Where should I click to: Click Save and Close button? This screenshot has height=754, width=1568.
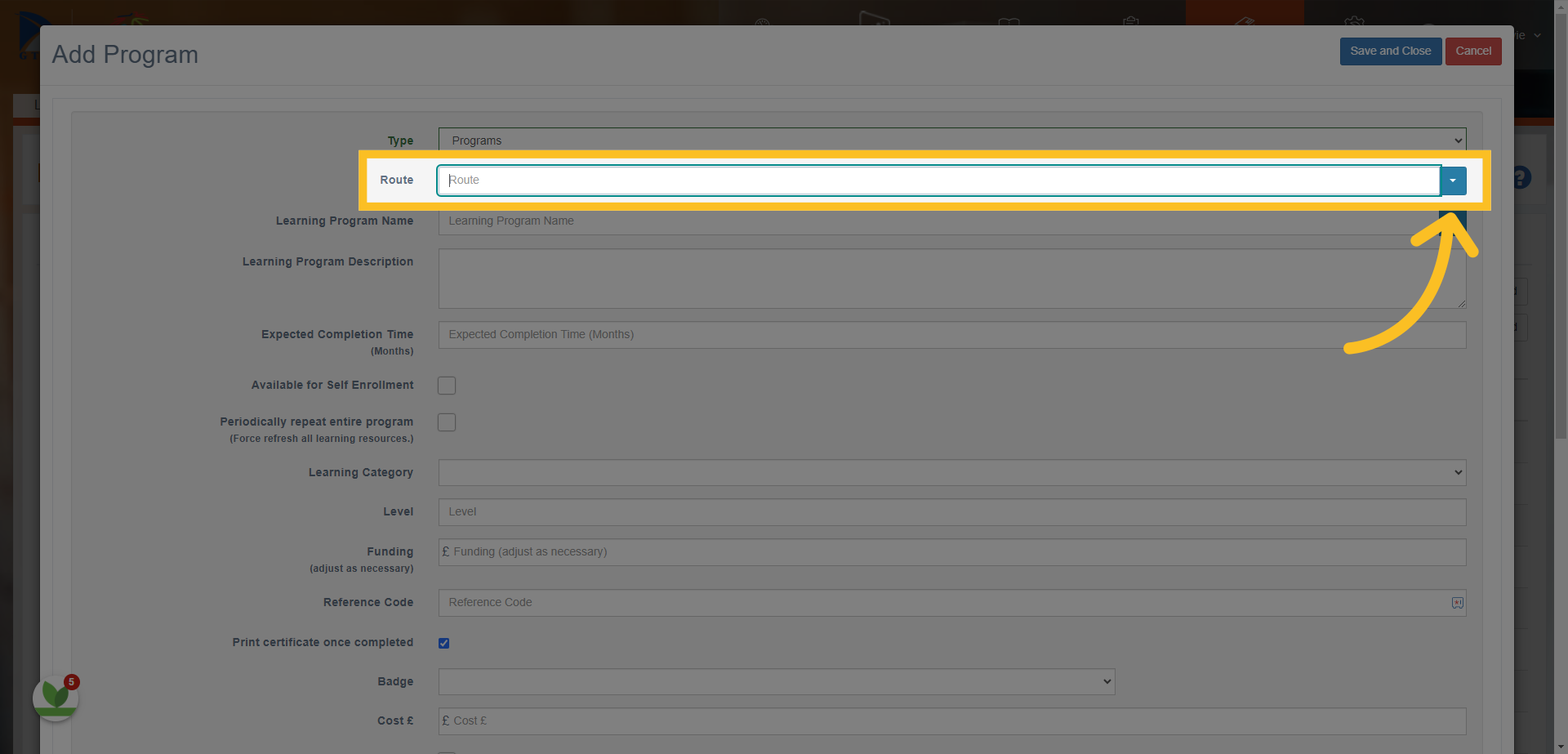(1390, 51)
